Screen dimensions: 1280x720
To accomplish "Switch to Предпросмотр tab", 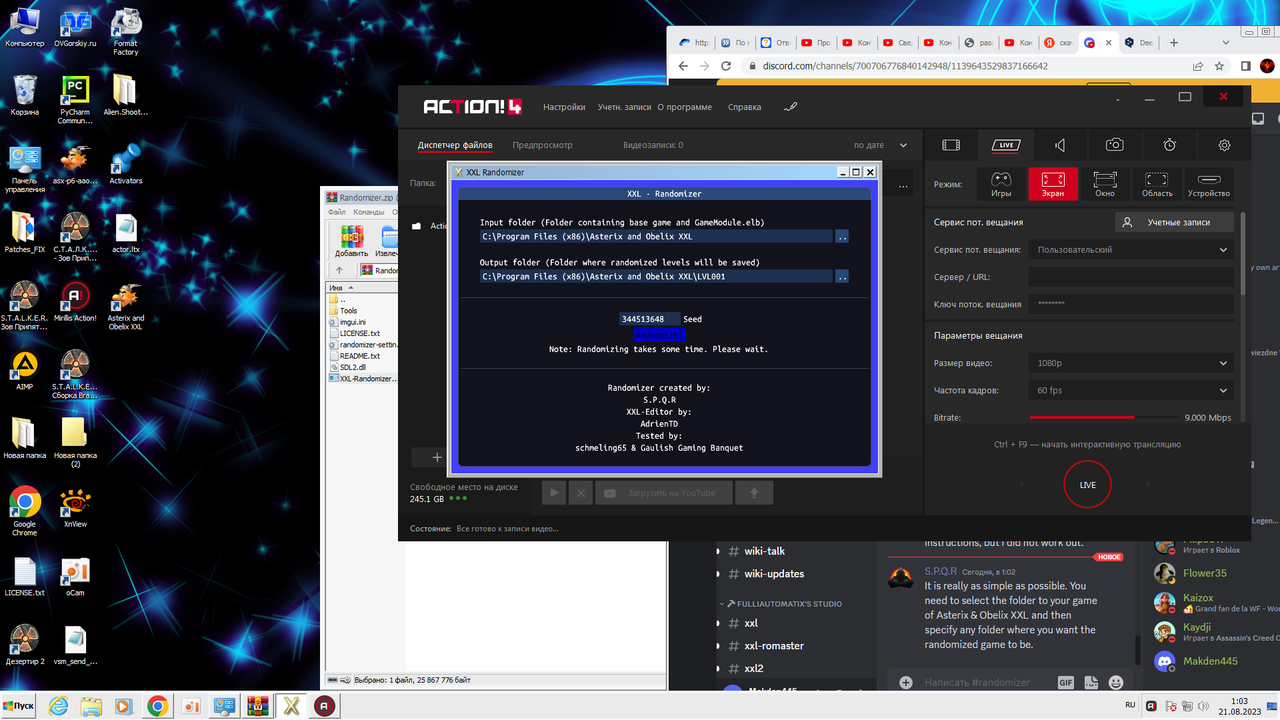I will click(543, 145).
